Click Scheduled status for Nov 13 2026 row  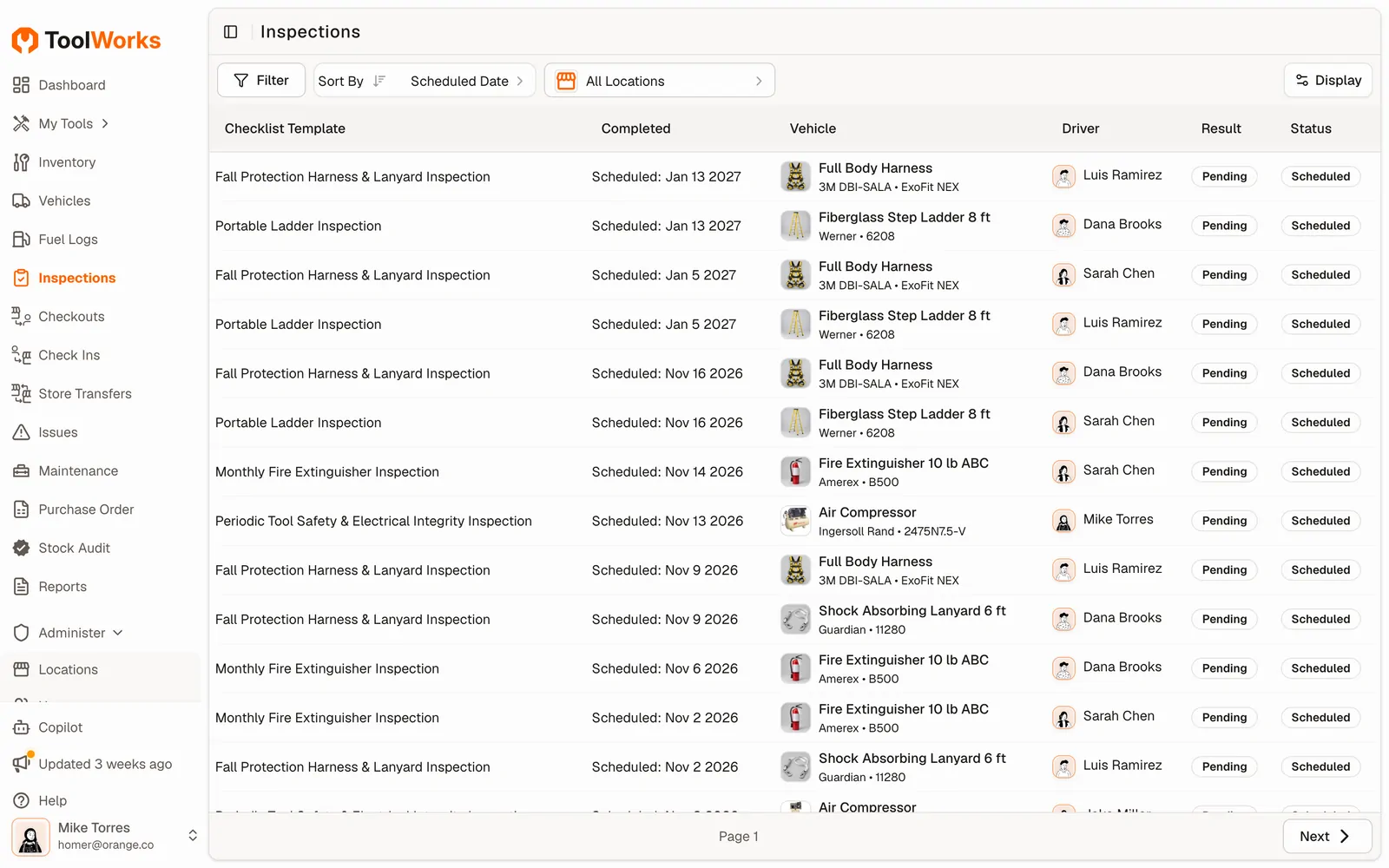tap(1320, 521)
